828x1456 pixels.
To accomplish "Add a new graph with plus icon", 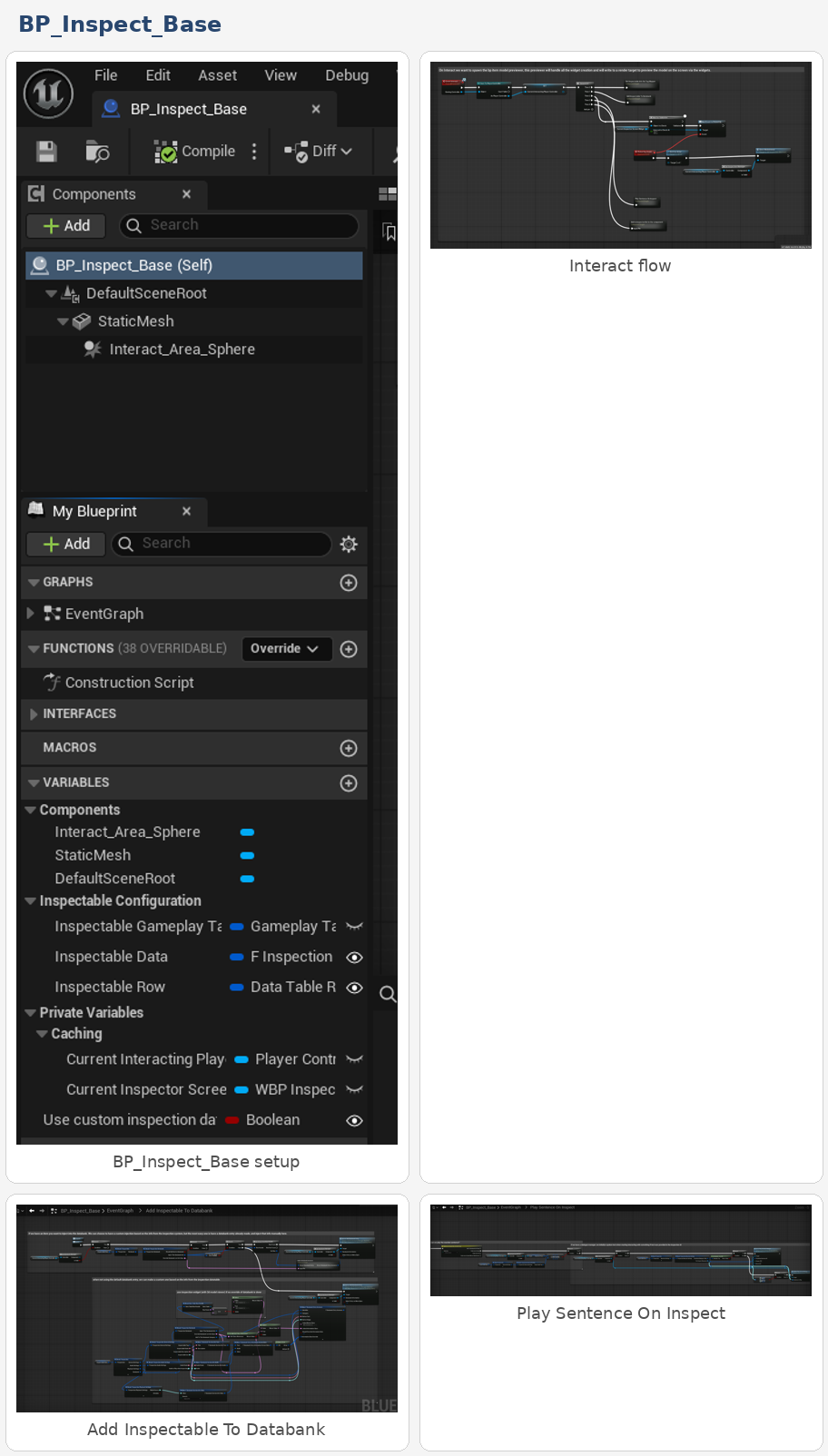I will [349, 583].
